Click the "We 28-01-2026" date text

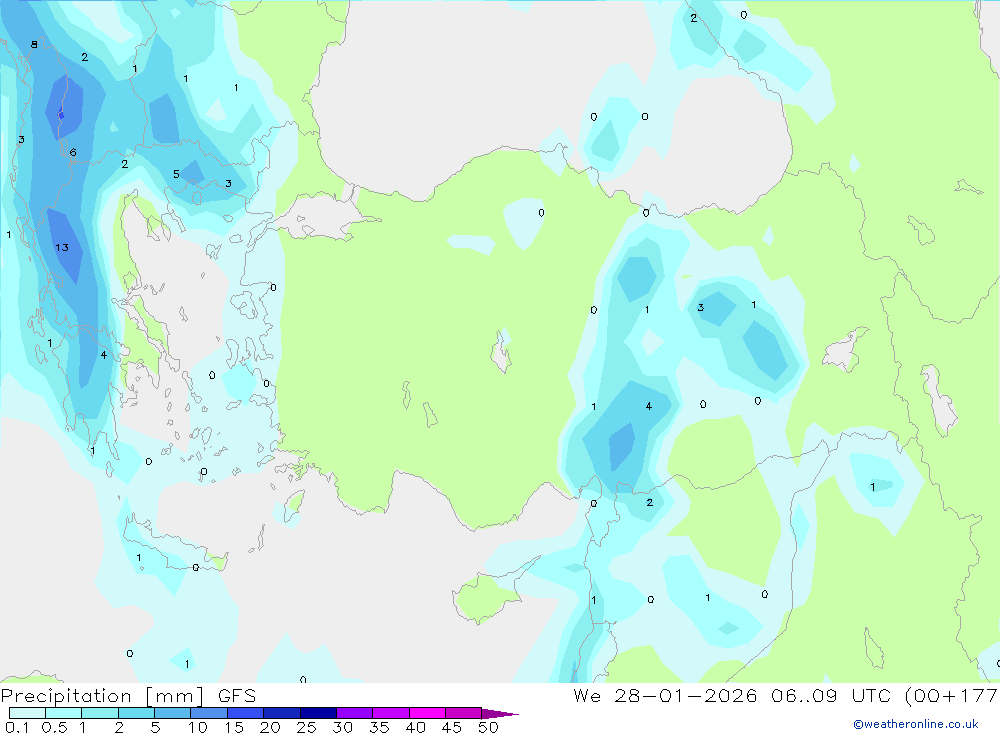(665, 695)
